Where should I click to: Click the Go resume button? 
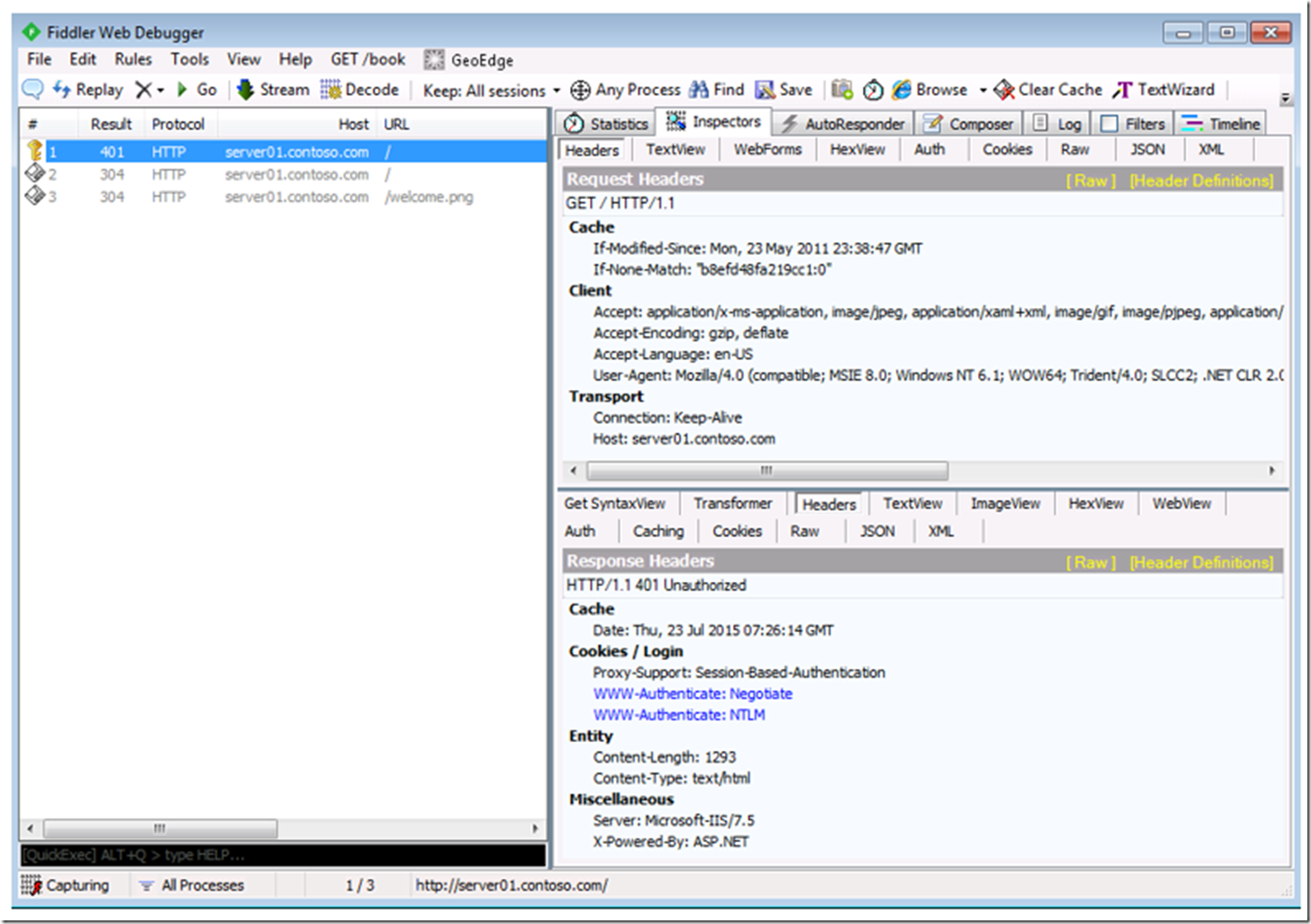pos(197,89)
